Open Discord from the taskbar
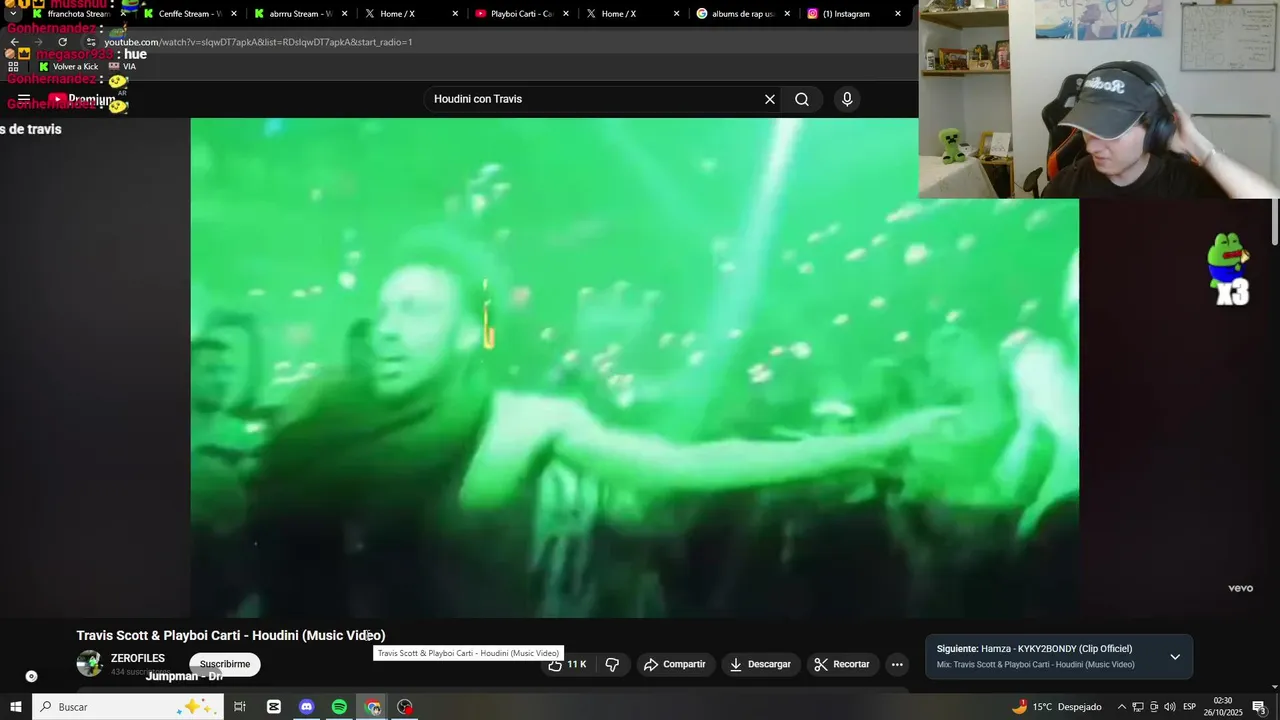 click(307, 707)
